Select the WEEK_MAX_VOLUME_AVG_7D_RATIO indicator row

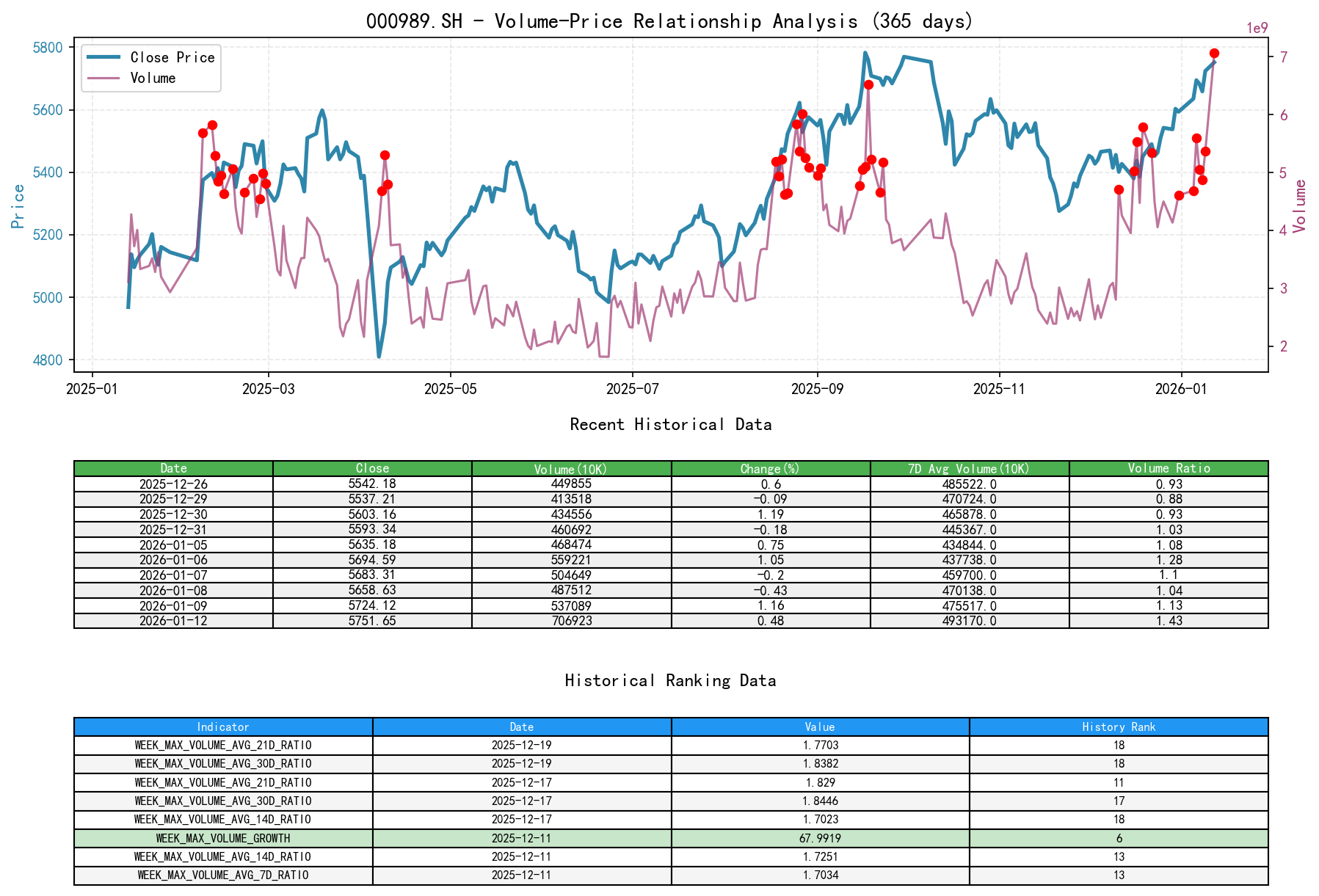(222, 874)
